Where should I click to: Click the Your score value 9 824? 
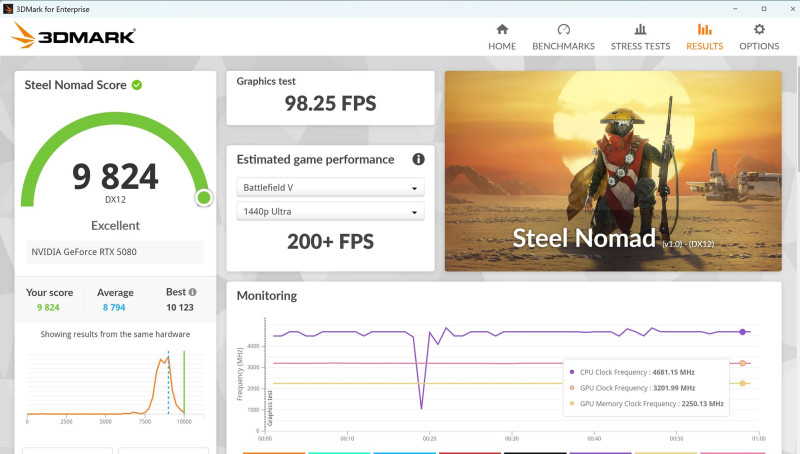point(48,308)
